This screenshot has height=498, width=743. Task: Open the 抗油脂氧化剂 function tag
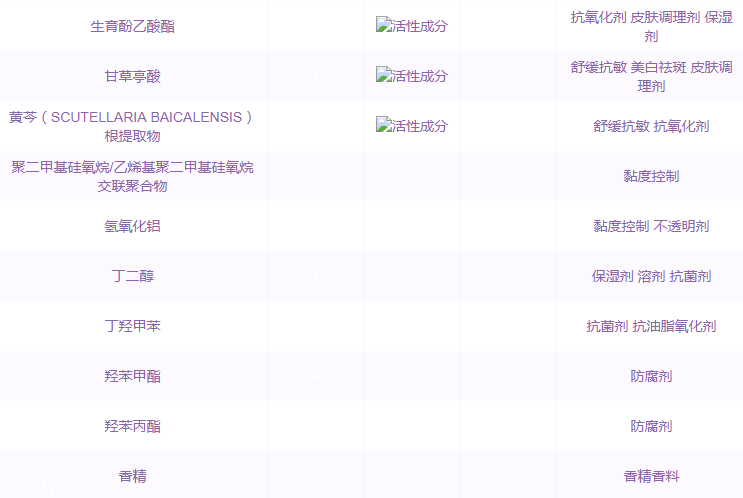pos(673,326)
